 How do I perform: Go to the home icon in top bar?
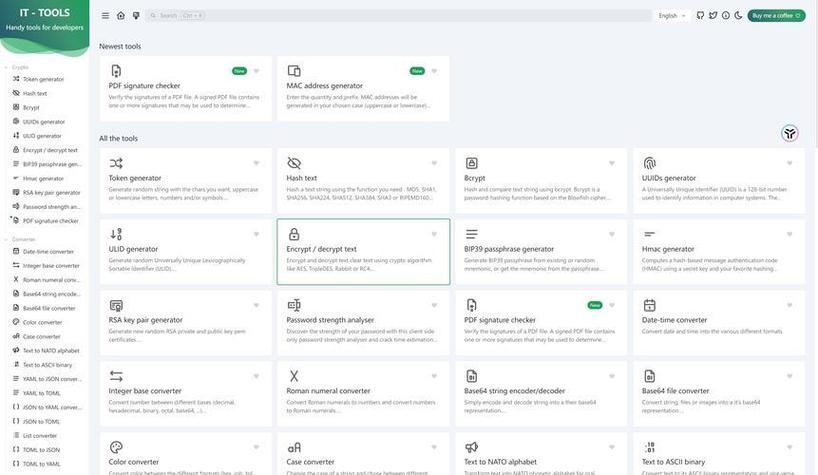(121, 16)
